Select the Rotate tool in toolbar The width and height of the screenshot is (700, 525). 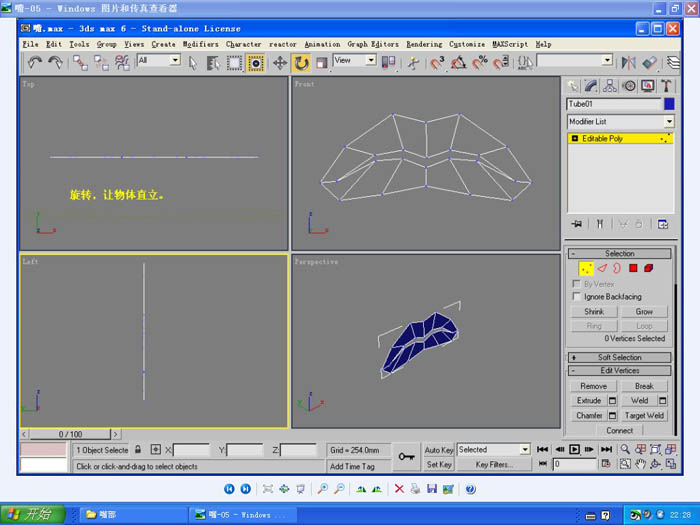(301, 62)
